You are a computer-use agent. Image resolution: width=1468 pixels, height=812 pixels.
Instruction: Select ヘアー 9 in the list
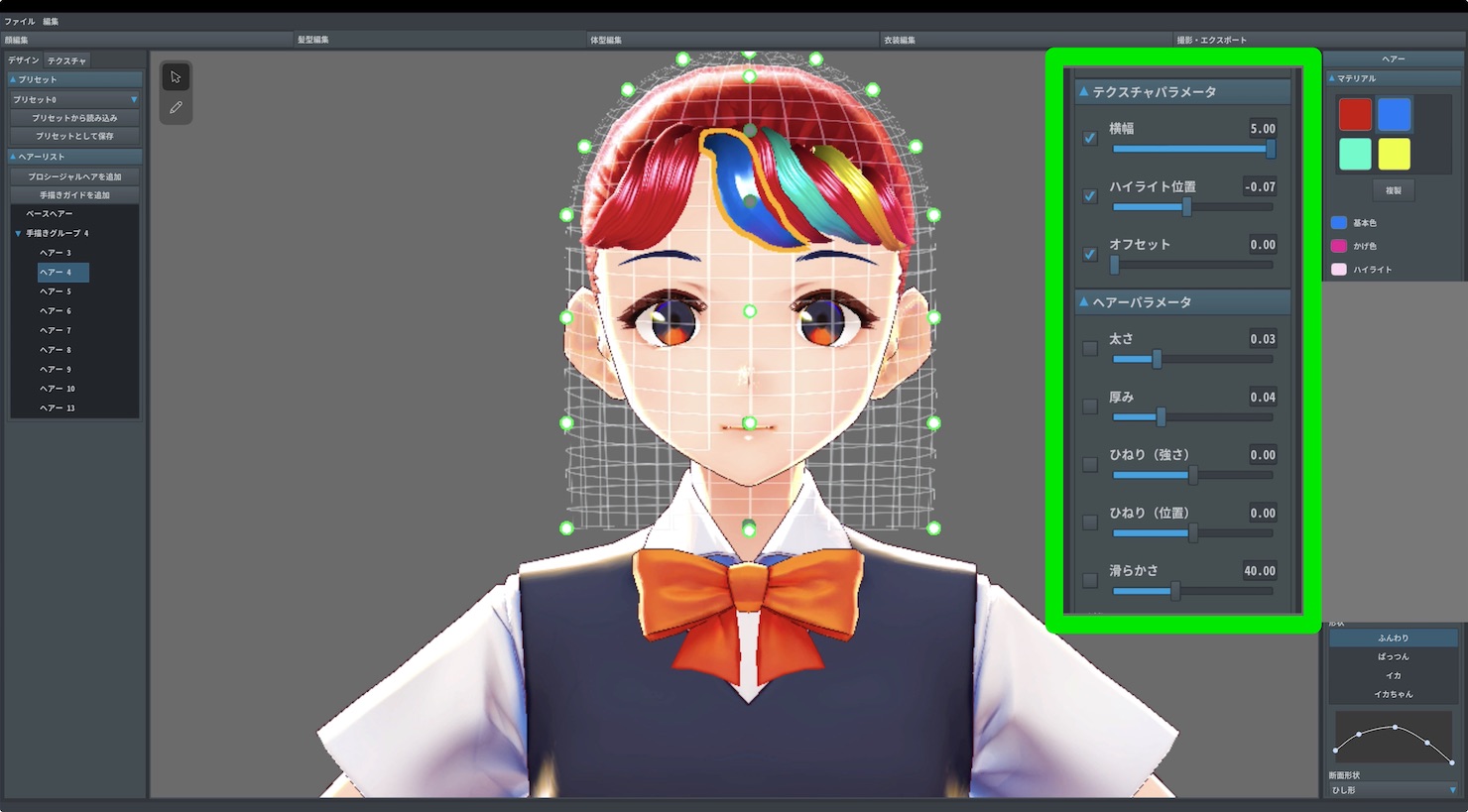(56, 369)
